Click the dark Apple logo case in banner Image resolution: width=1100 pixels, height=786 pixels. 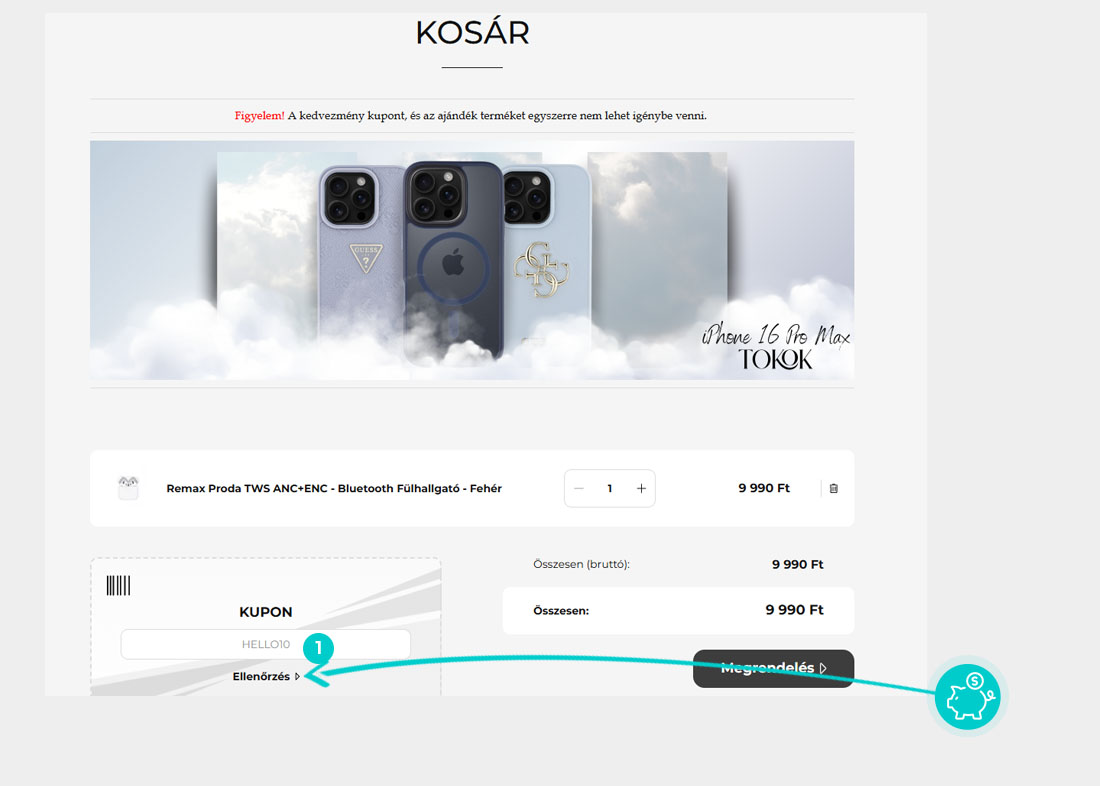click(x=453, y=263)
